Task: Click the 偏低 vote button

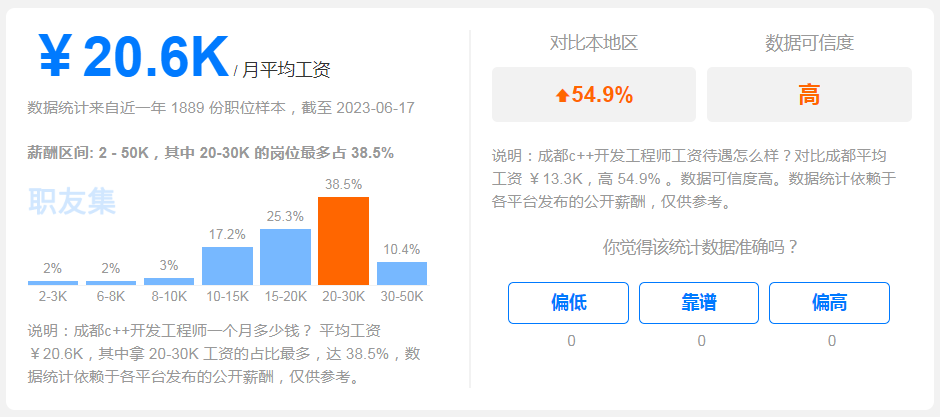Action: click(x=568, y=303)
